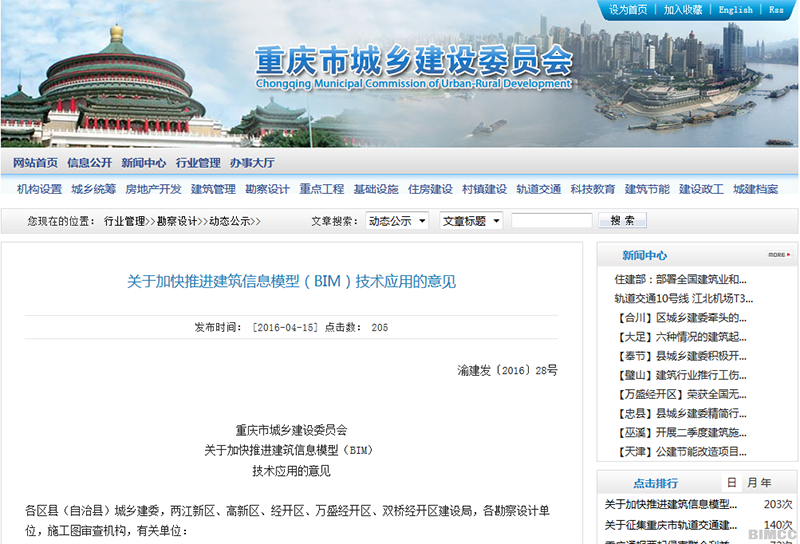The width and height of the screenshot is (800, 544).
Task: Open the 新闻中心 menu item
Action: click(x=143, y=163)
